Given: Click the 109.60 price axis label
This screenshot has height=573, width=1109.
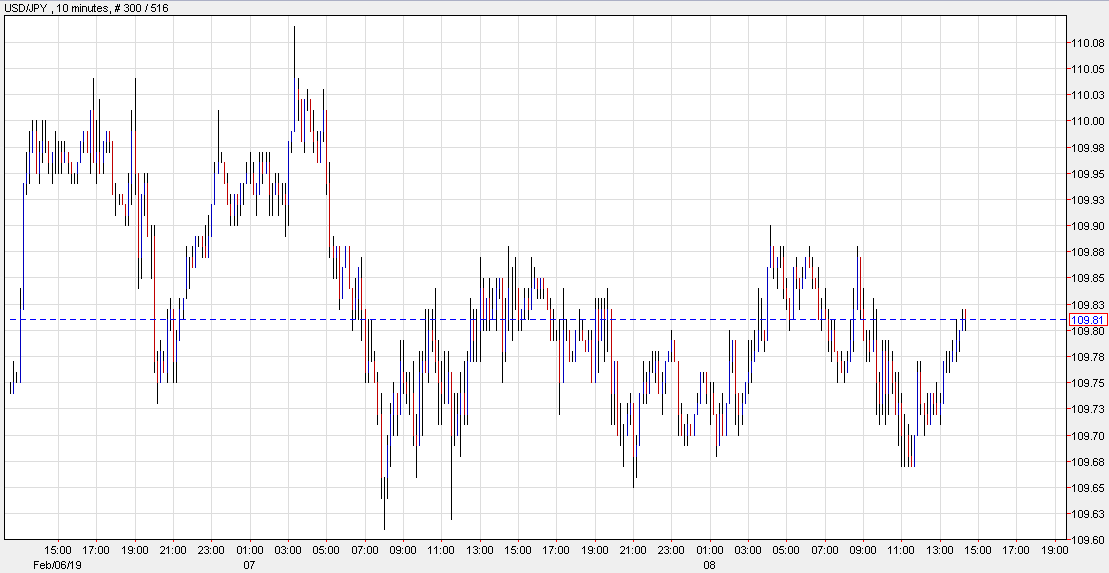Looking at the screenshot, I should point(1087,540).
